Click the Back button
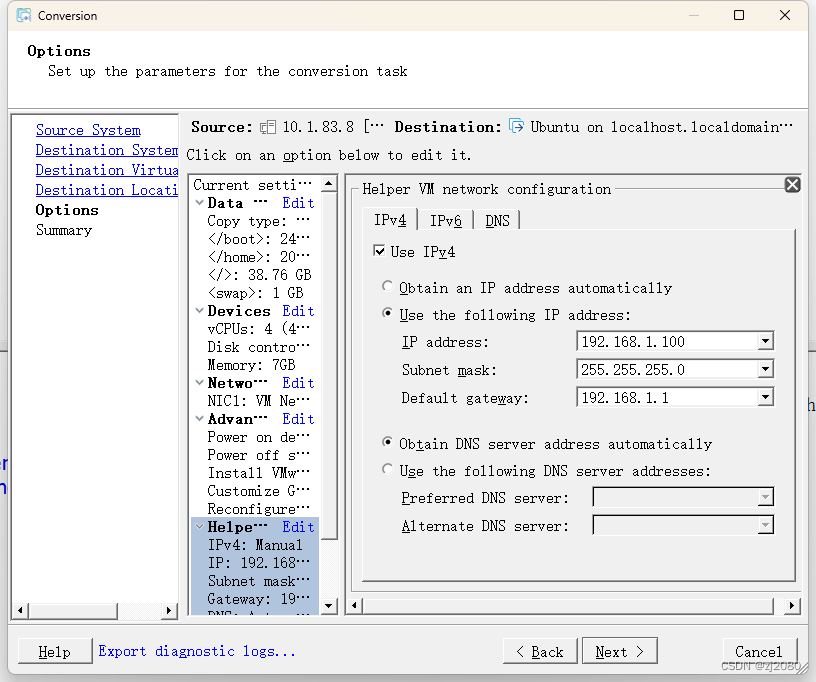The image size is (816, 682). 540,651
